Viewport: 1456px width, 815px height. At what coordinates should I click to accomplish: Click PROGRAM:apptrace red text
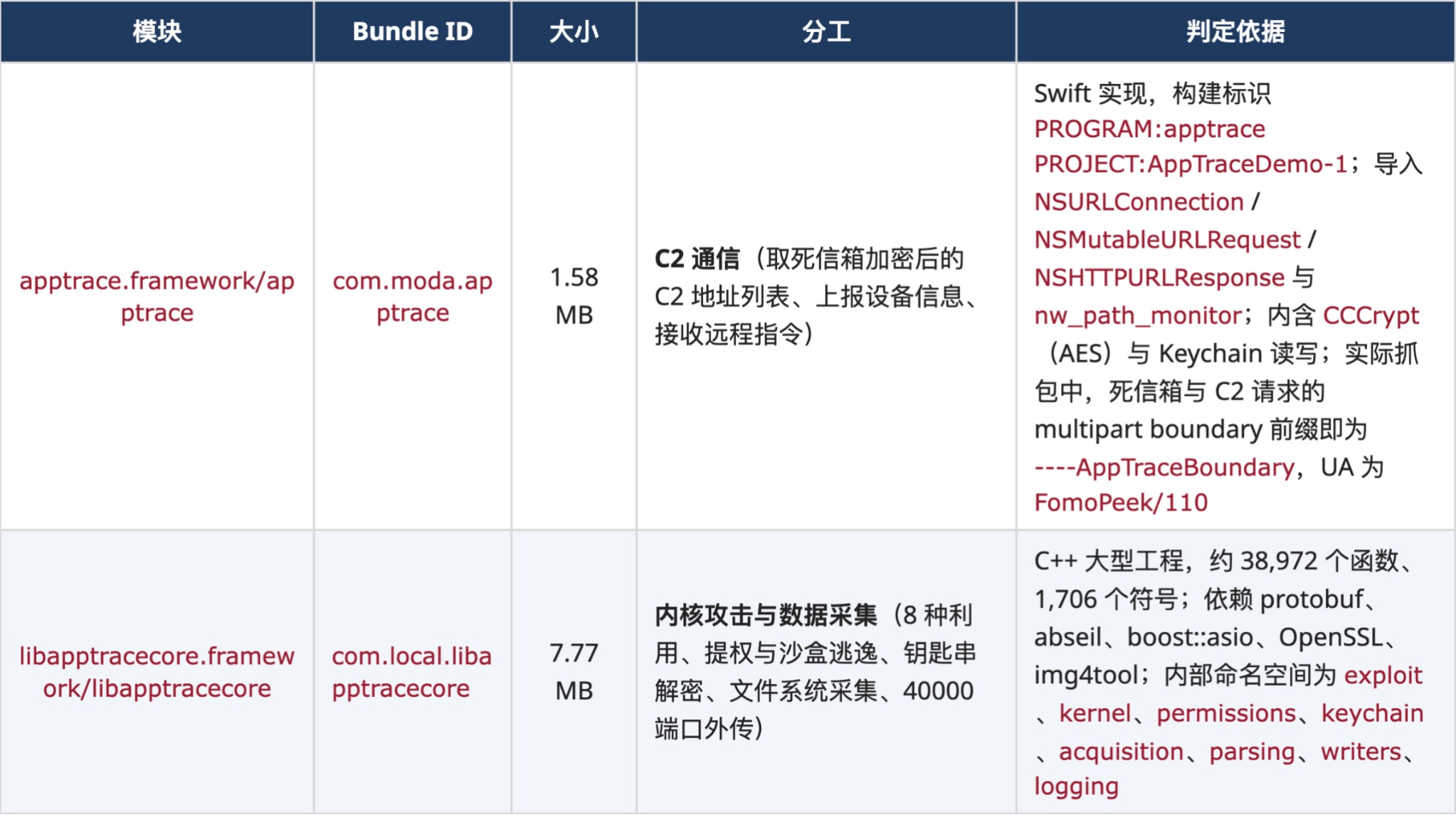point(1149,129)
